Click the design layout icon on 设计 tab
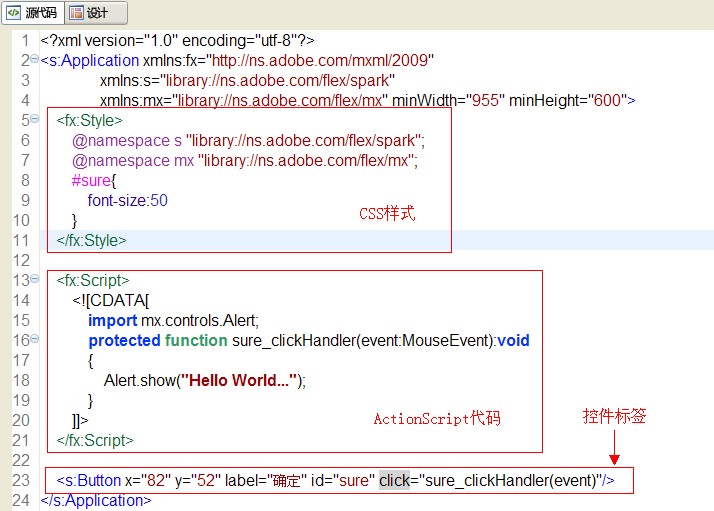This screenshot has height=511, width=714. [76, 13]
